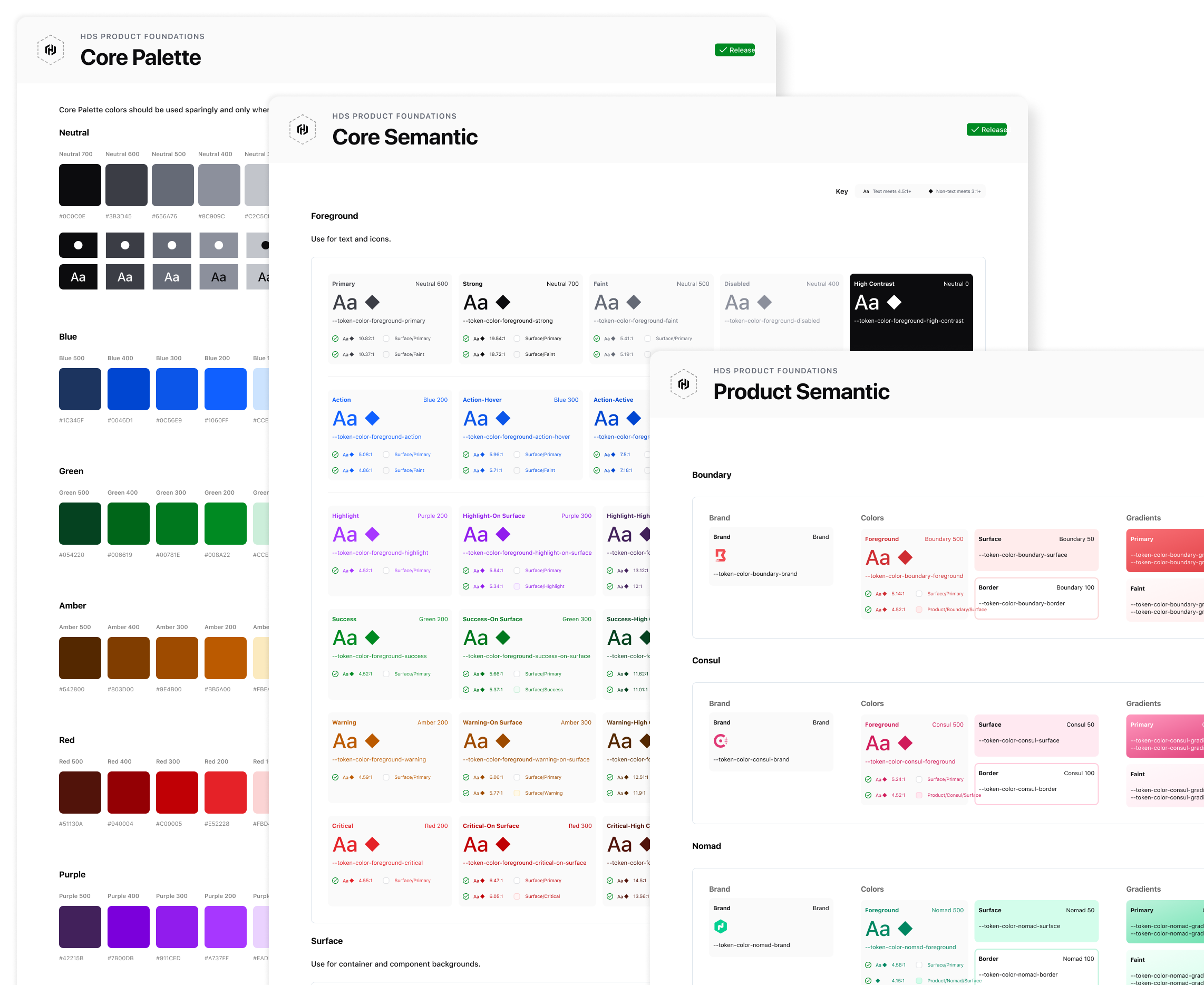1204x985 pixels.
Task: Pick the Red 200 swatch #E52228
Action: pyautogui.click(x=225, y=793)
